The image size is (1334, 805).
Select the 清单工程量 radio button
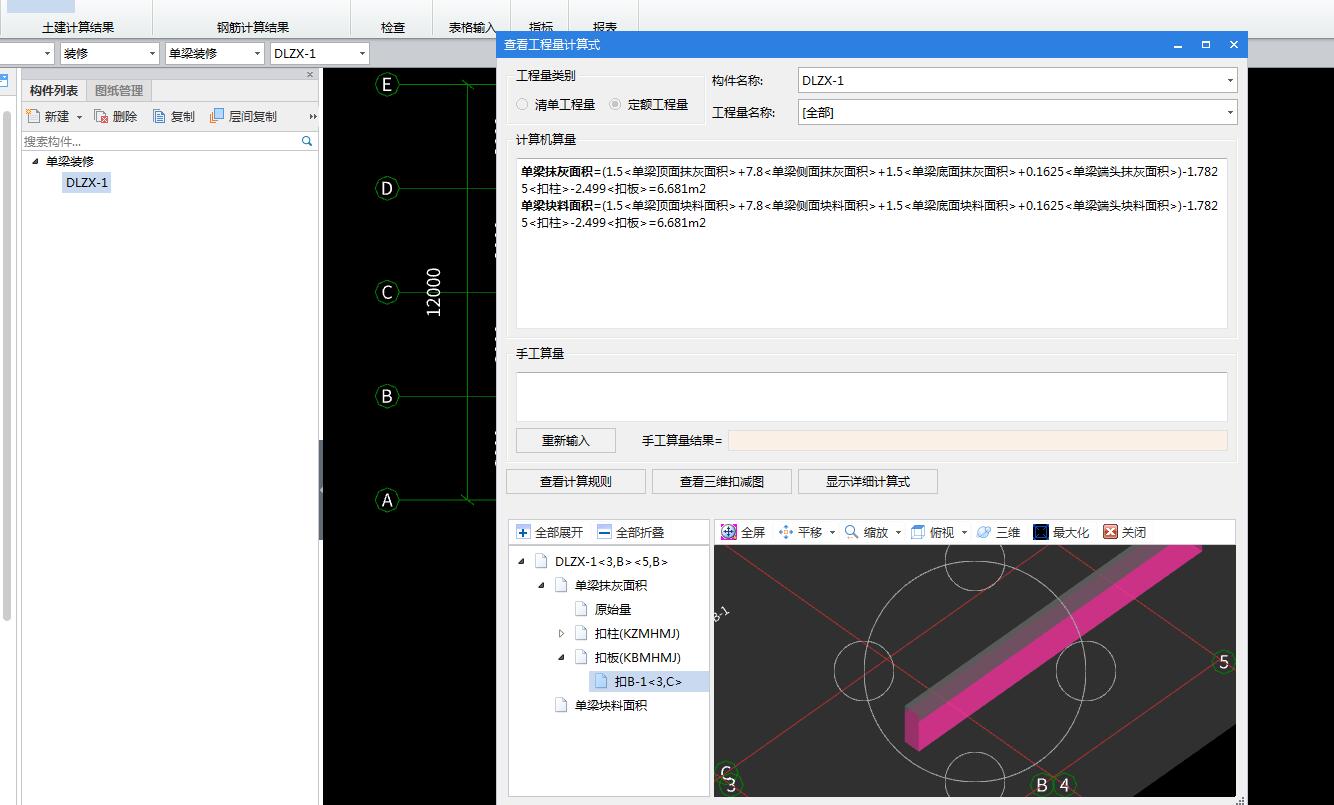522,104
